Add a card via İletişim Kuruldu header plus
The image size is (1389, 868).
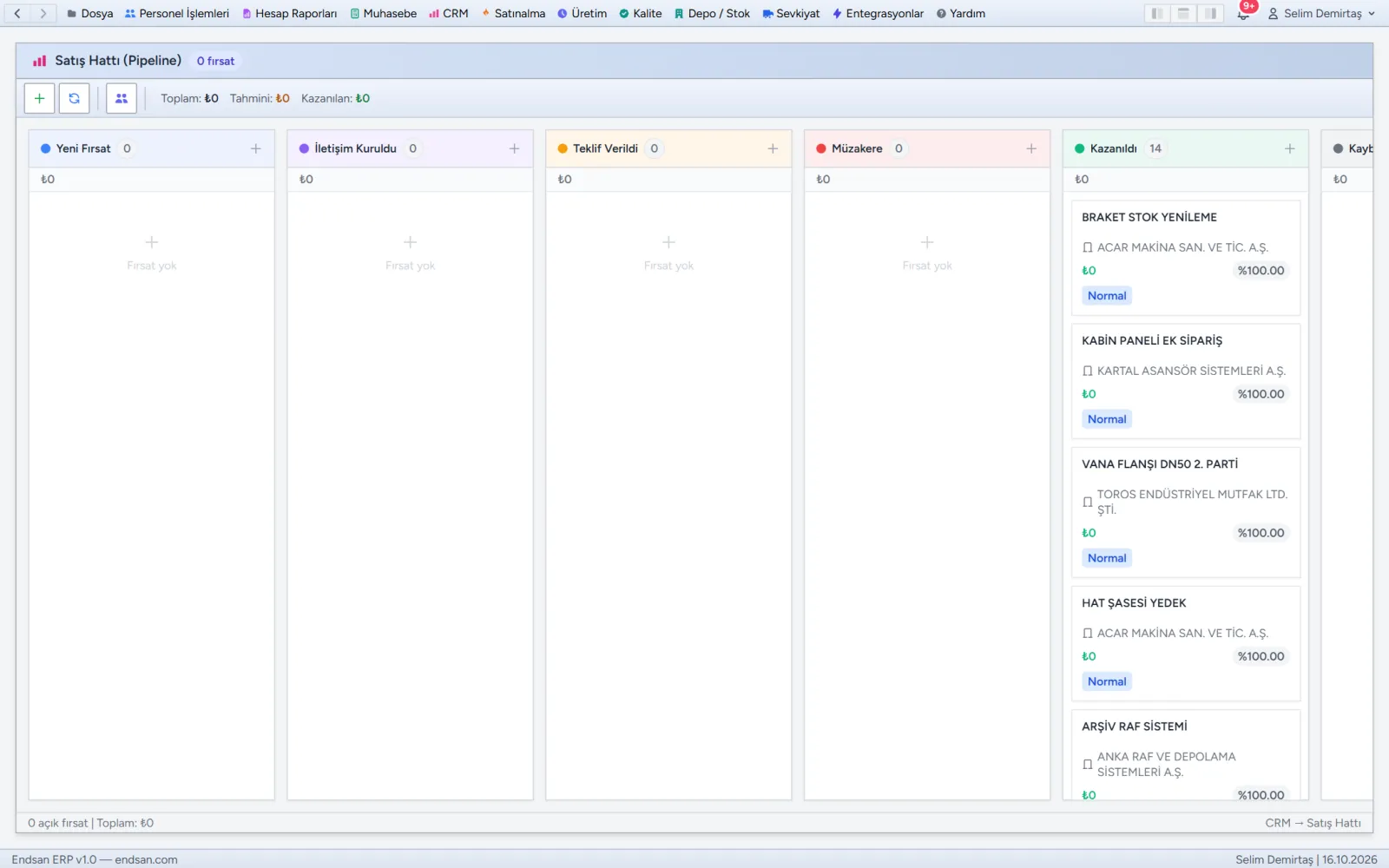click(x=514, y=148)
